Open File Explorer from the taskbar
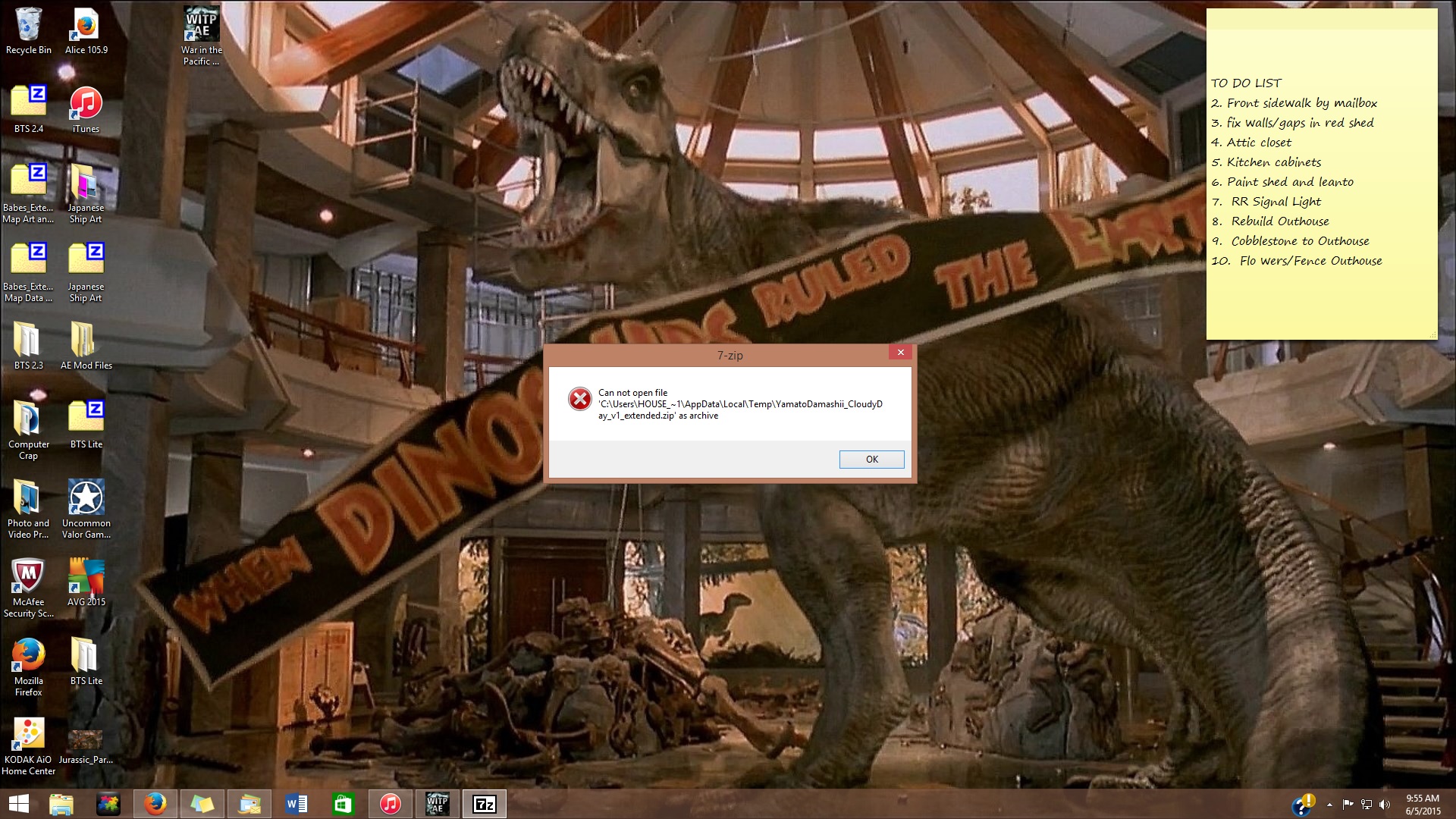The image size is (1456, 819). (x=61, y=804)
